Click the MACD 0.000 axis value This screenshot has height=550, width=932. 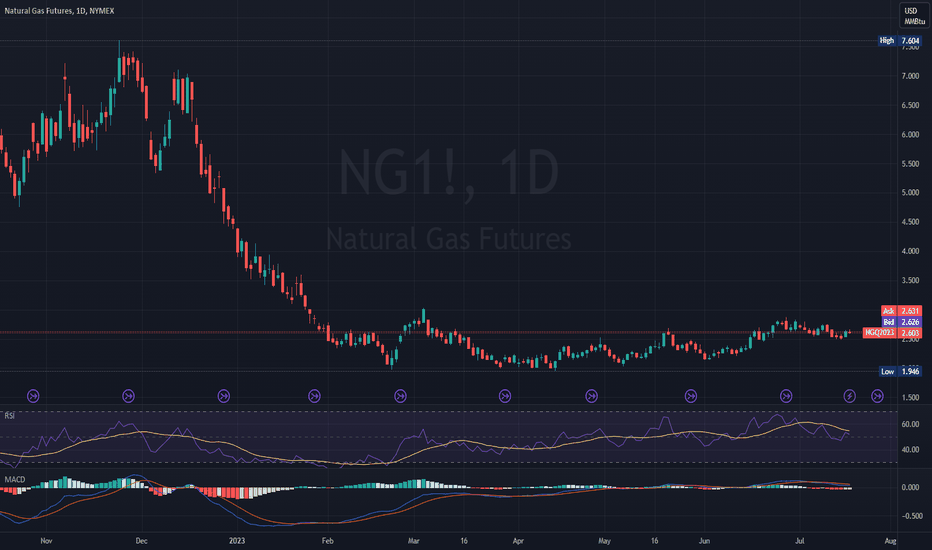tap(910, 487)
